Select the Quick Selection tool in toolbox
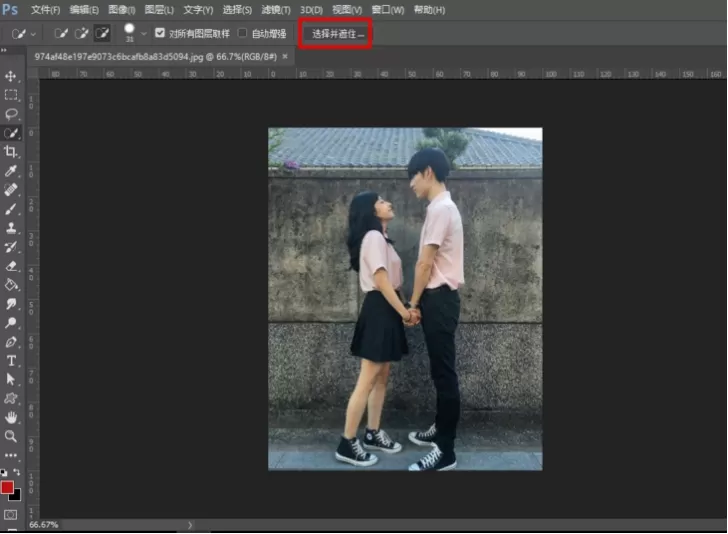Image resolution: width=728 pixels, height=534 pixels. (x=11, y=133)
